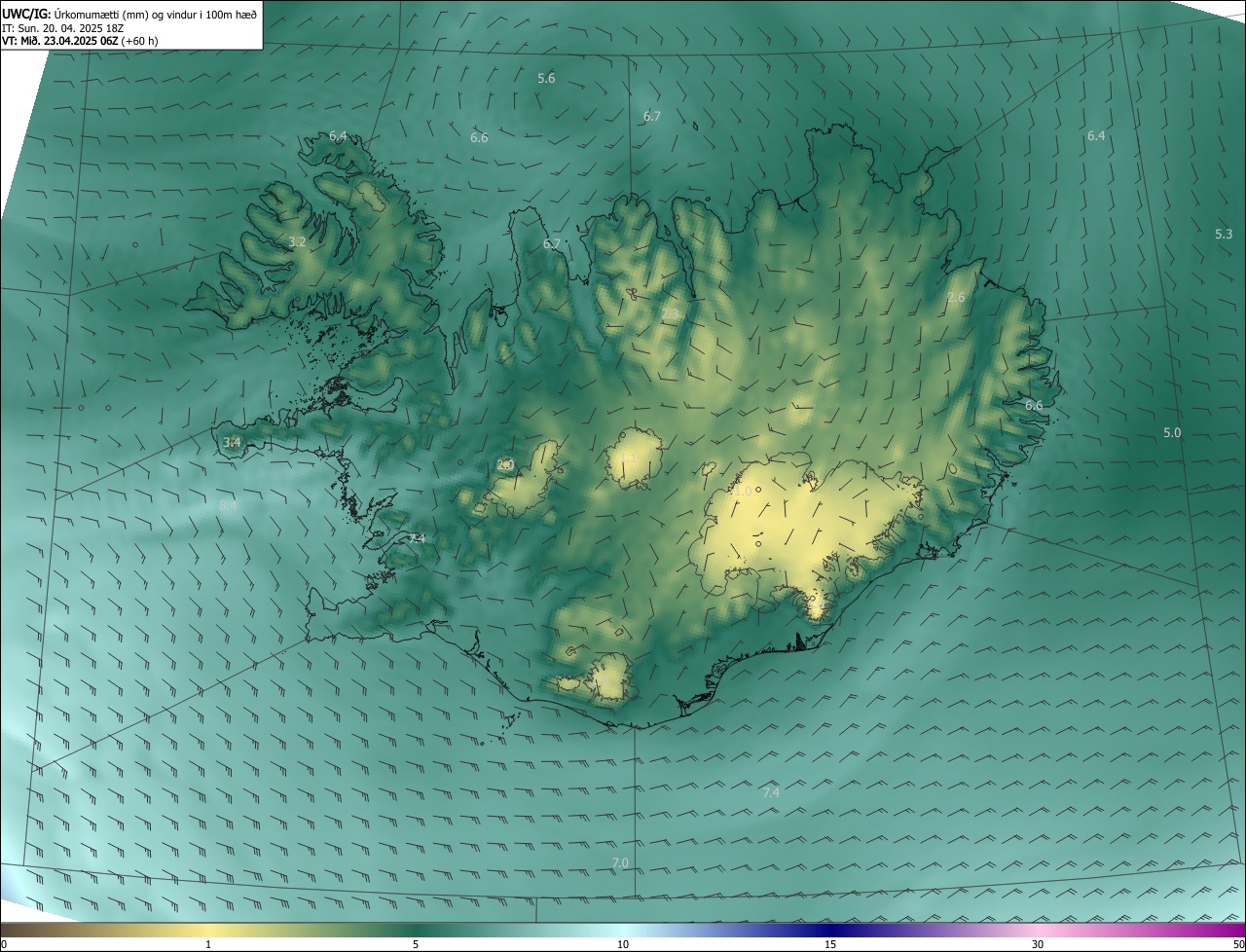Screen dimensions: 1246x952
Task: Click the '10' tick on the colour scale
Action: tap(623, 944)
